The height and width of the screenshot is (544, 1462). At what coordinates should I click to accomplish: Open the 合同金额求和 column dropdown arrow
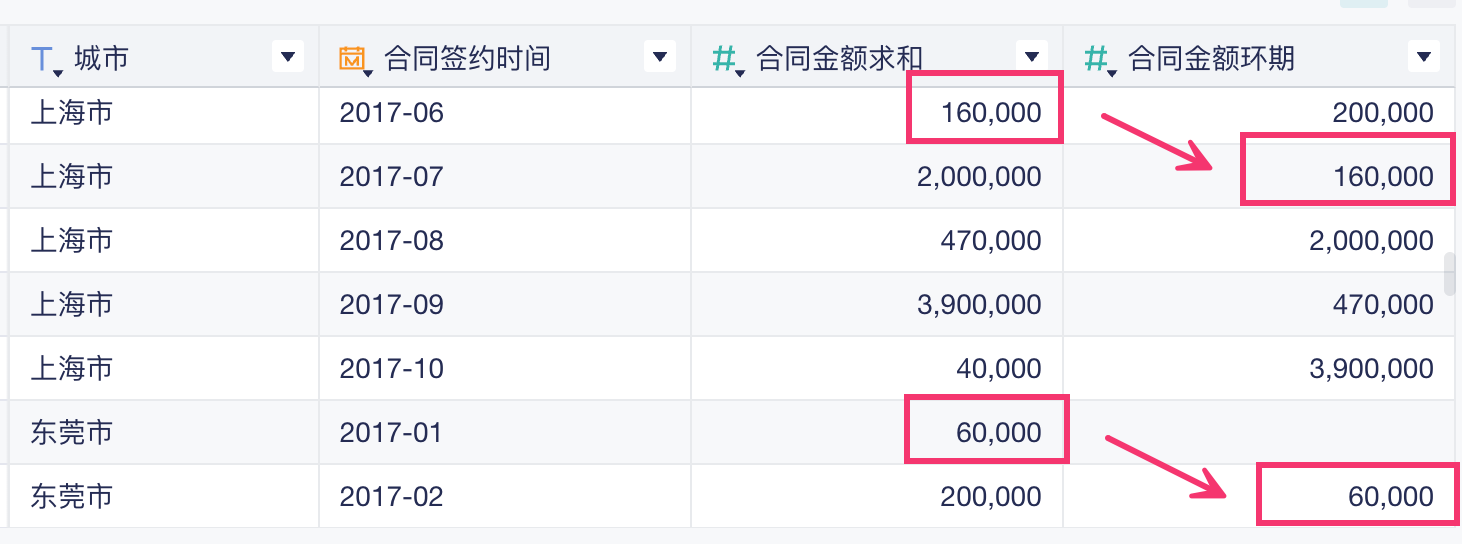coord(1031,57)
